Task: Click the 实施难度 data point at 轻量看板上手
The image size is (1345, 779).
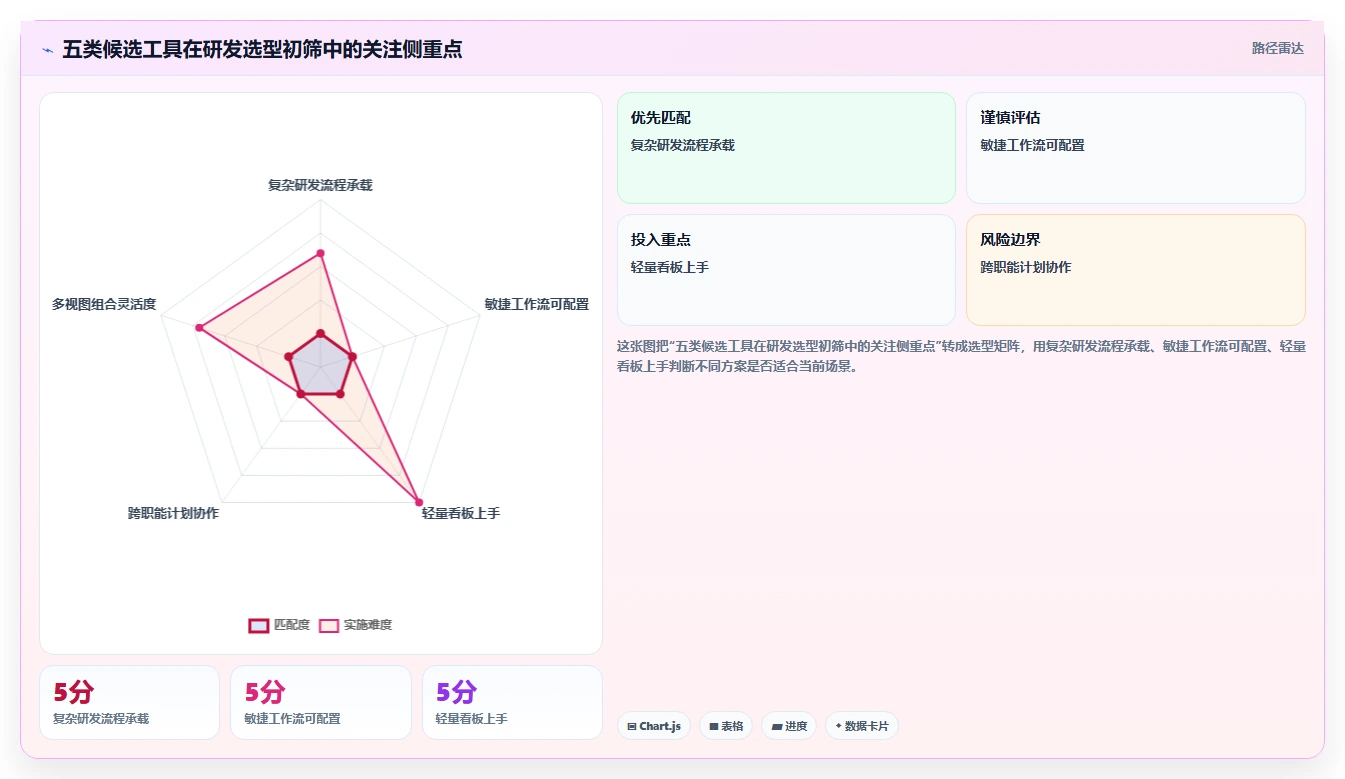Action: click(x=419, y=502)
